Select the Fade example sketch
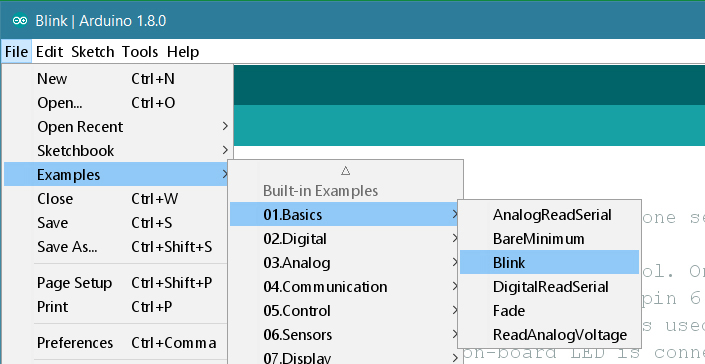The height and width of the screenshot is (364, 705). pyautogui.click(x=549, y=311)
